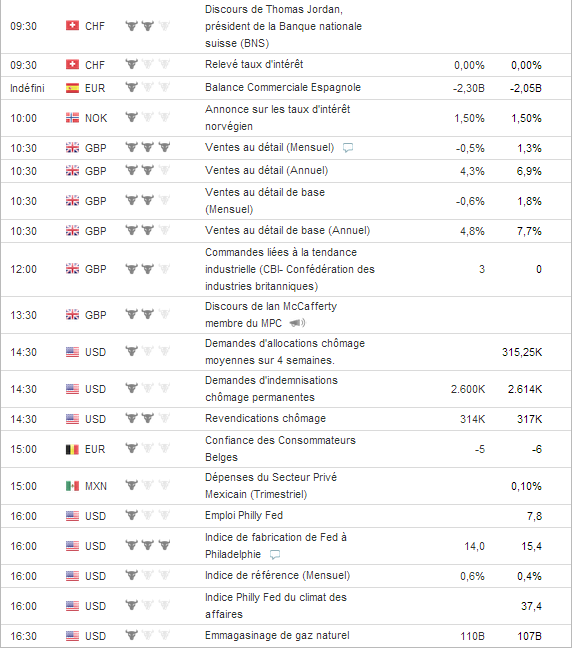The height and width of the screenshot is (649, 573).
Task: Click the comment bubble icon beside Ventes au détail (Mensuel)
Action: [348, 148]
